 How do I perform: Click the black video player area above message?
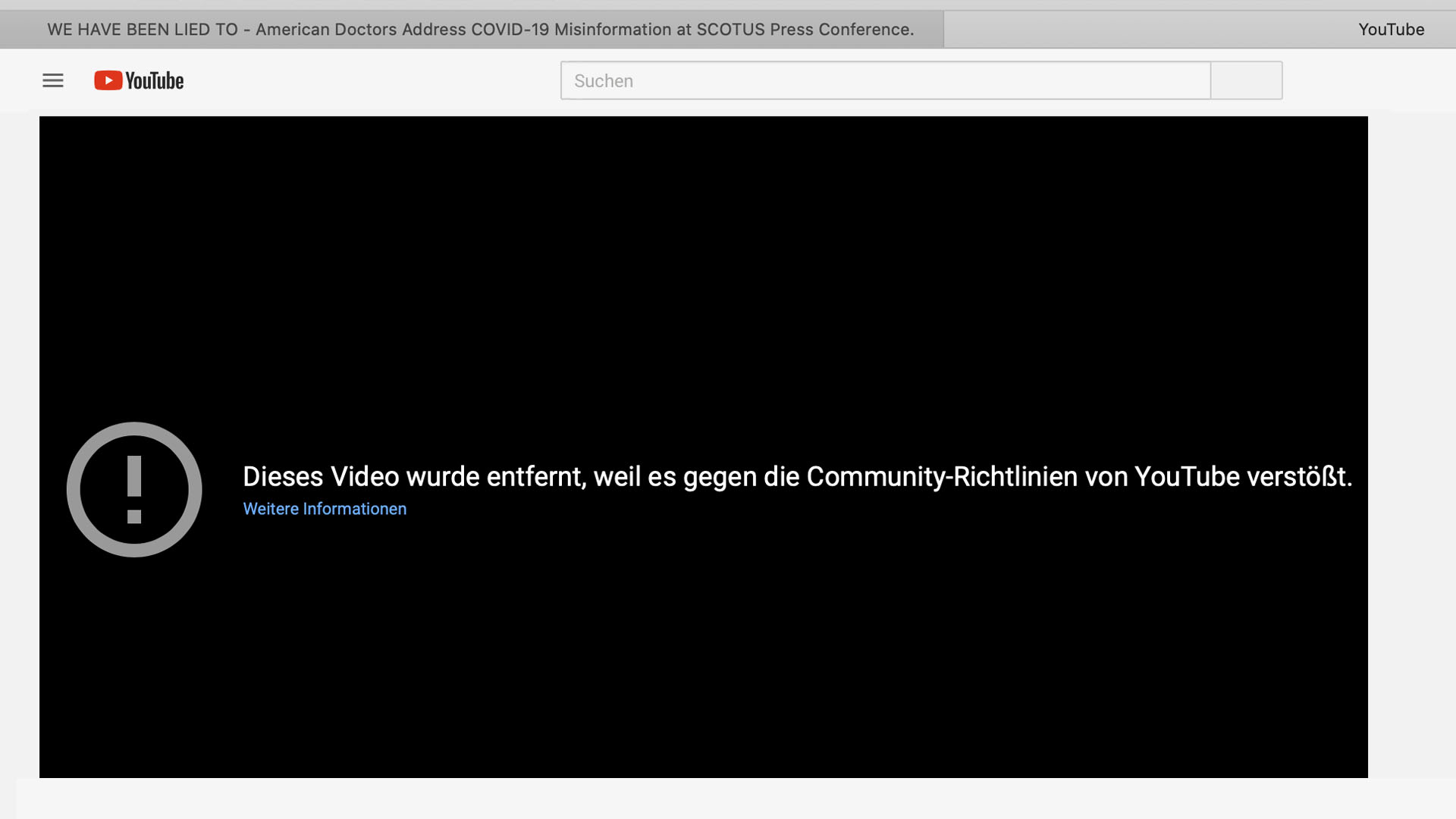coord(704,265)
